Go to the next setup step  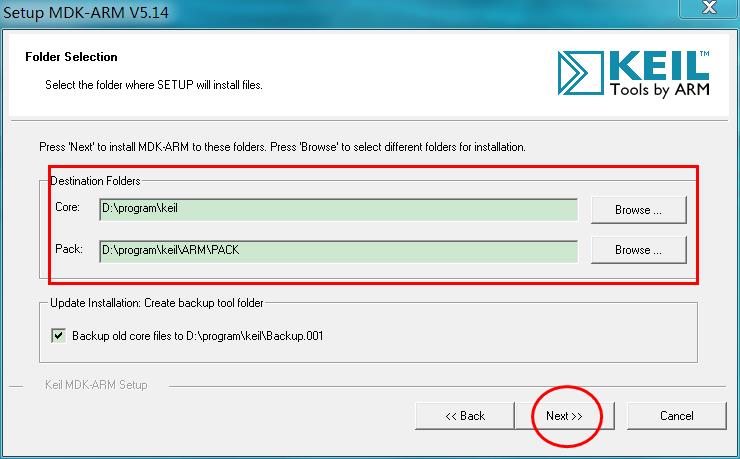click(x=564, y=416)
